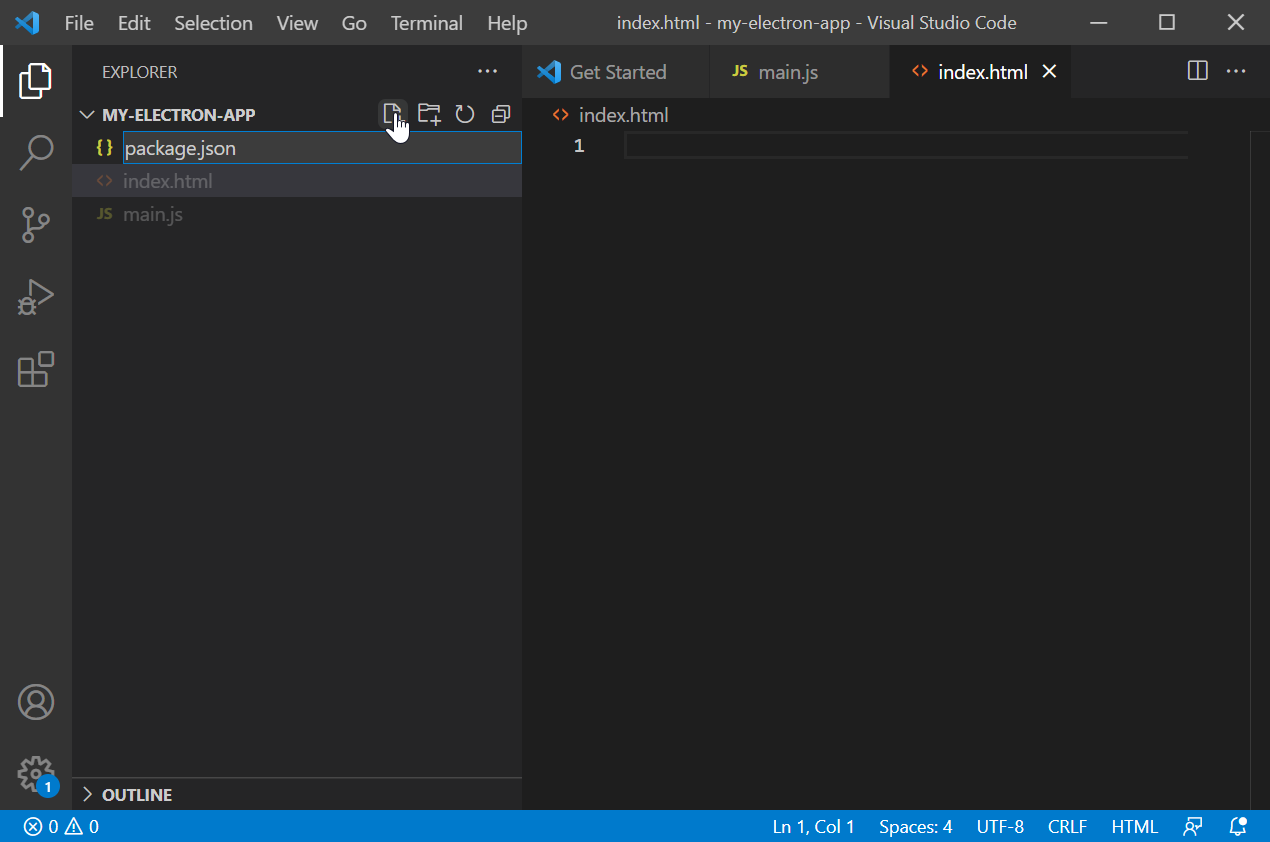This screenshot has height=842, width=1270.
Task: Close the index.html tab
Action: pos(1050,72)
